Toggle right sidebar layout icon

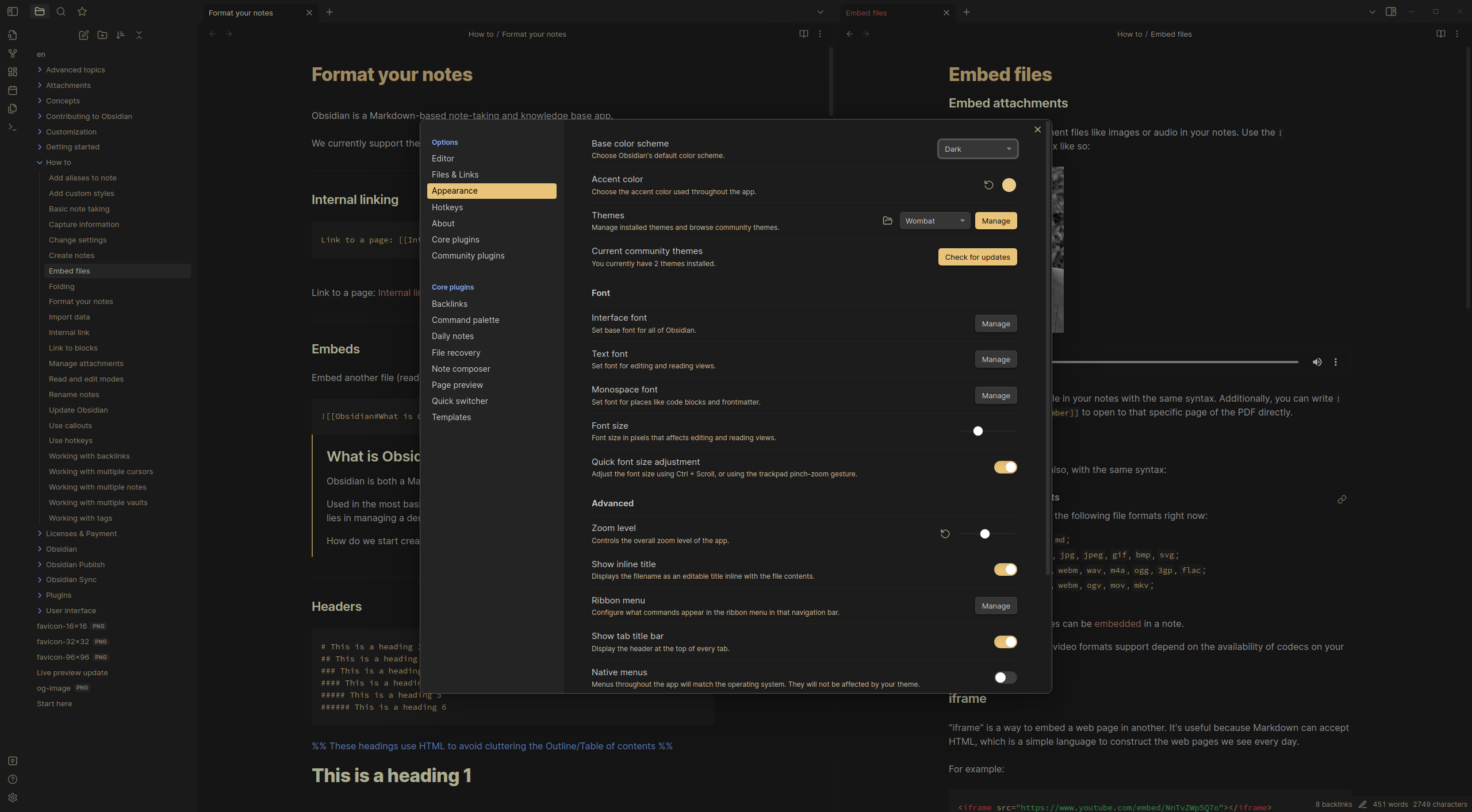pyautogui.click(x=1391, y=11)
